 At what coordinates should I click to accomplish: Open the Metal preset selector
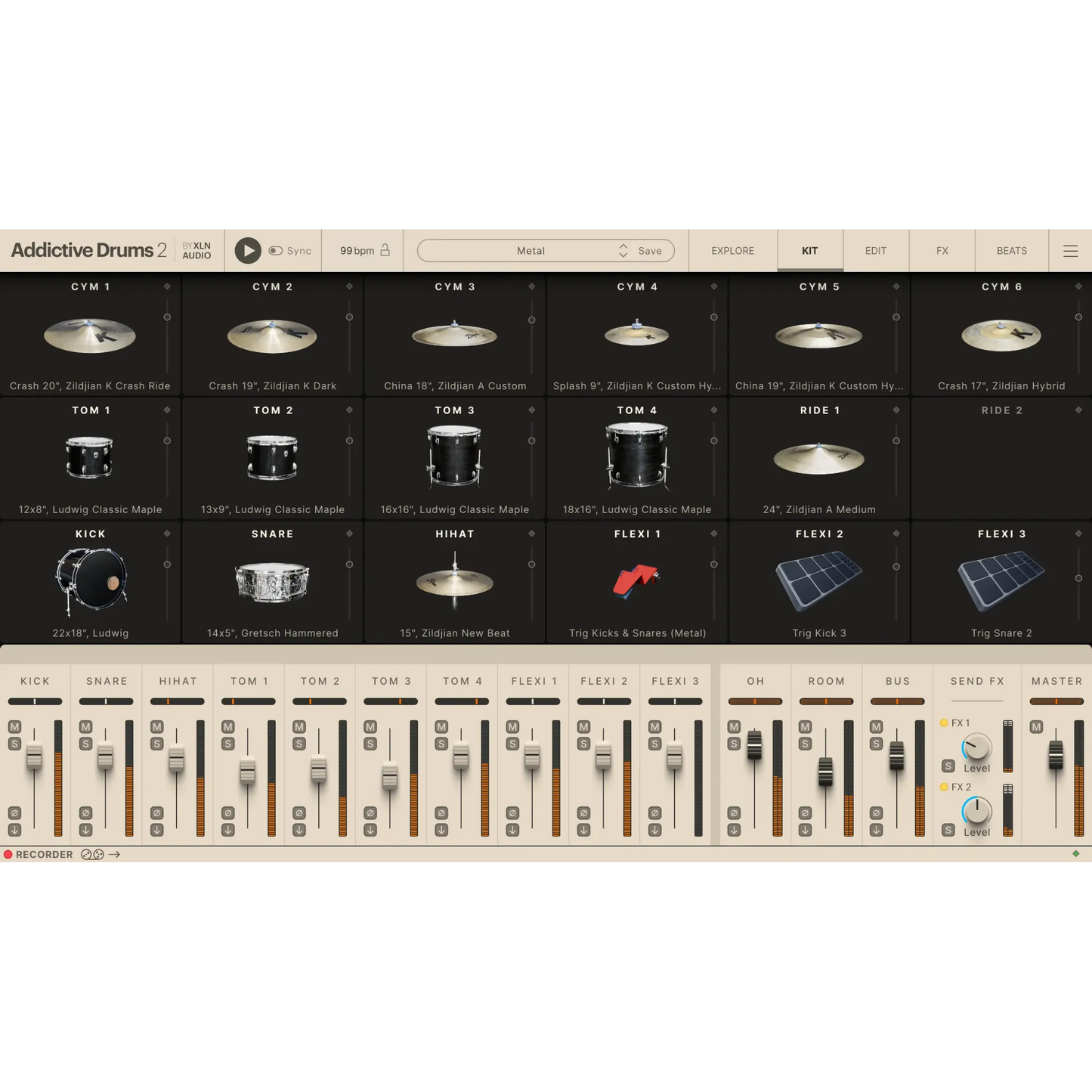coord(531,250)
